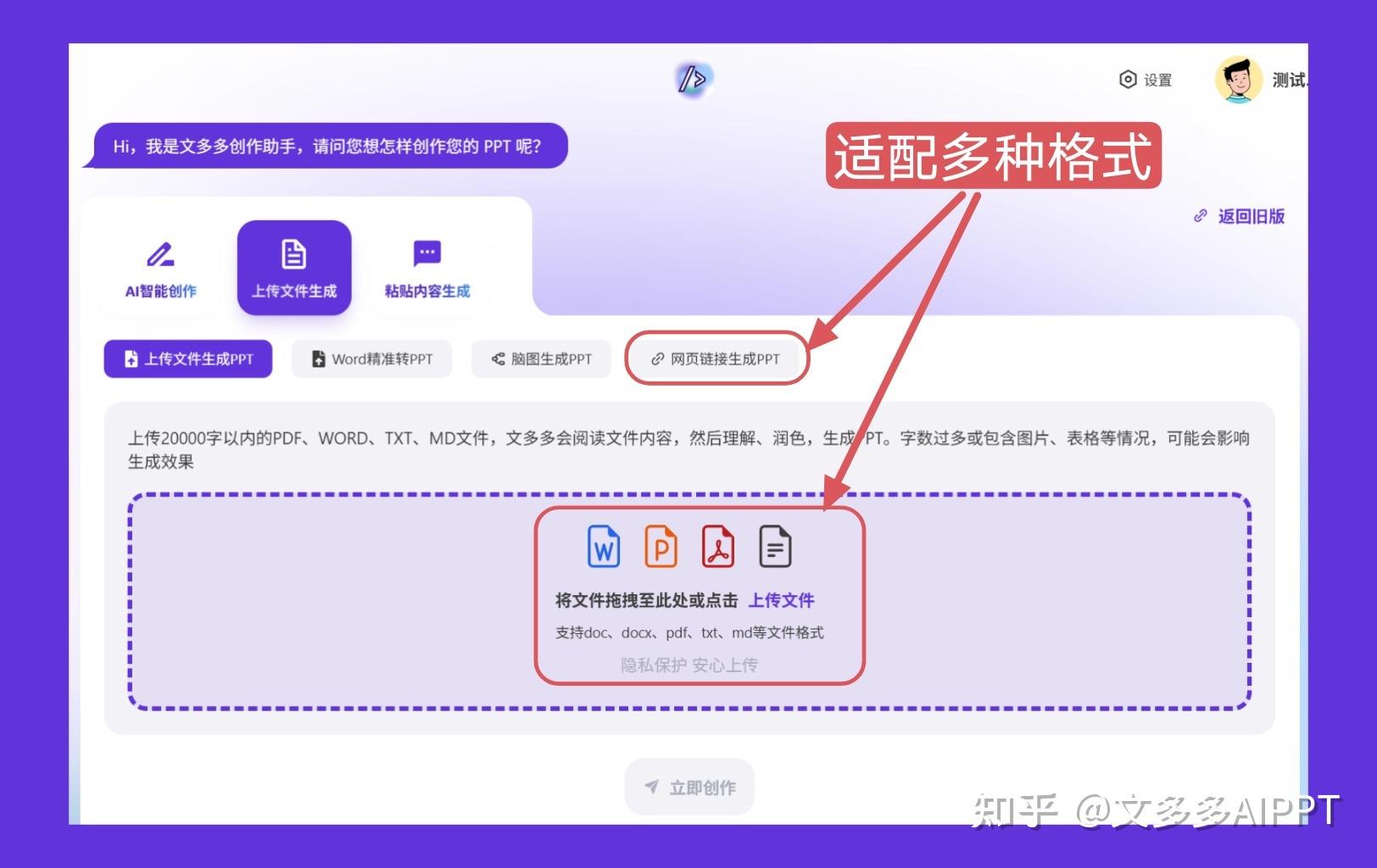Open 网页链接生成PPT mode
Viewport: 1377px width, 868px height.
[x=716, y=359]
